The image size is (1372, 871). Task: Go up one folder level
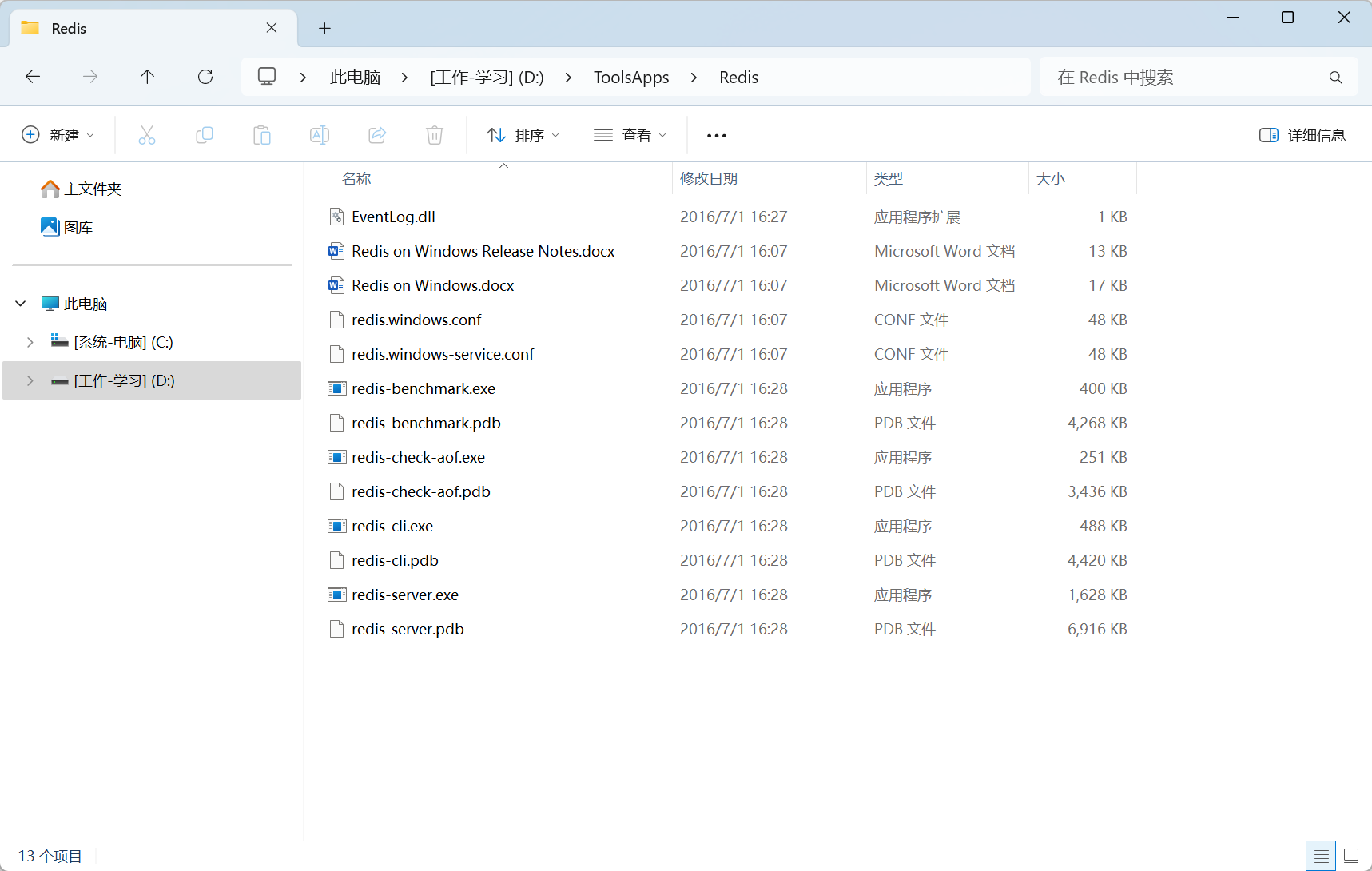(x=148, y=77)
